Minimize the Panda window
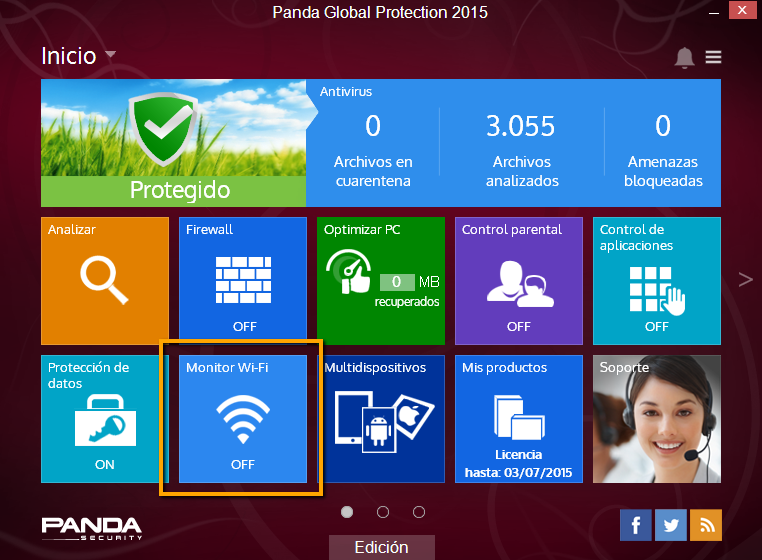This screenshot has height=560, width=762. [x=713, y=12]
